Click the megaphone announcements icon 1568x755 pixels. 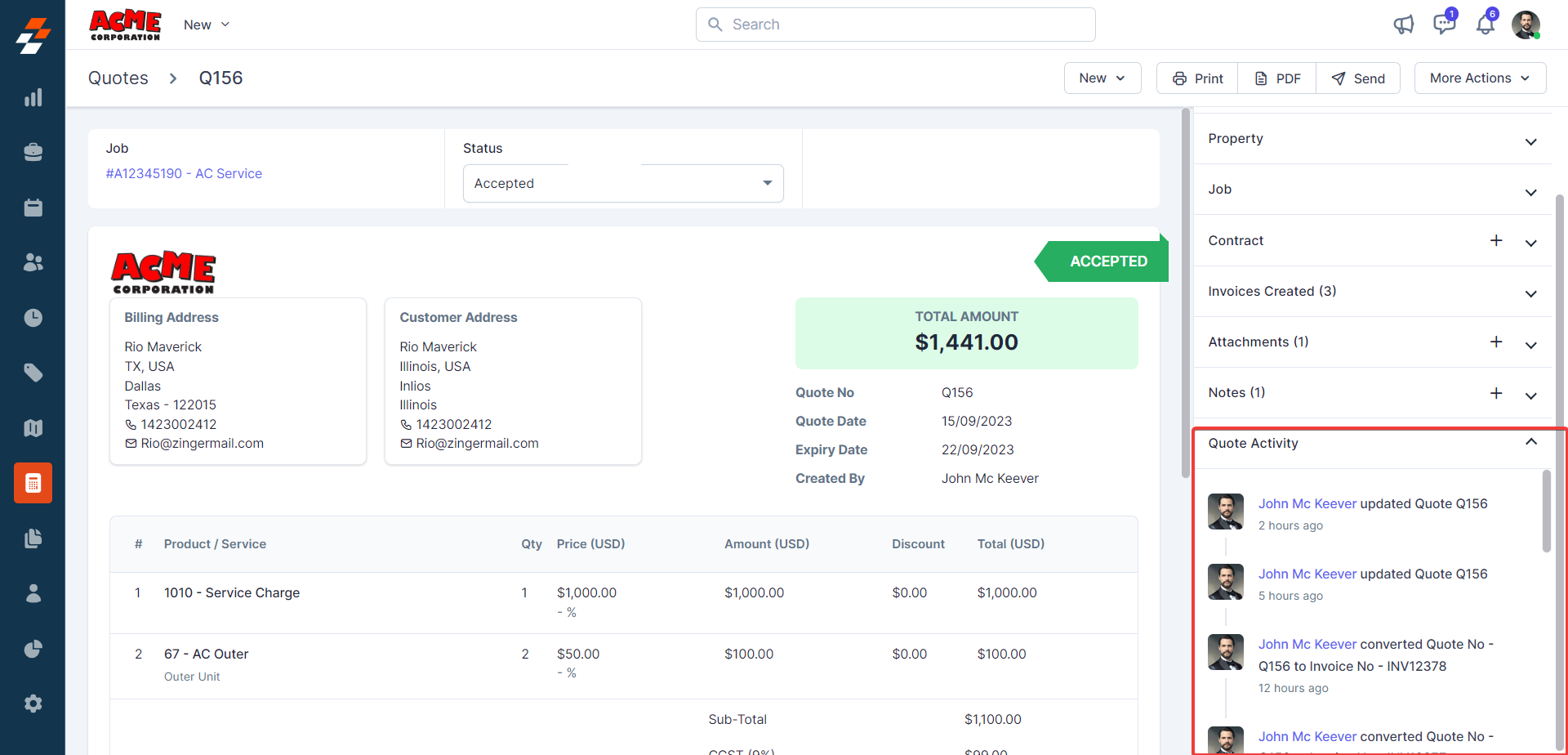coord(1403,25)
